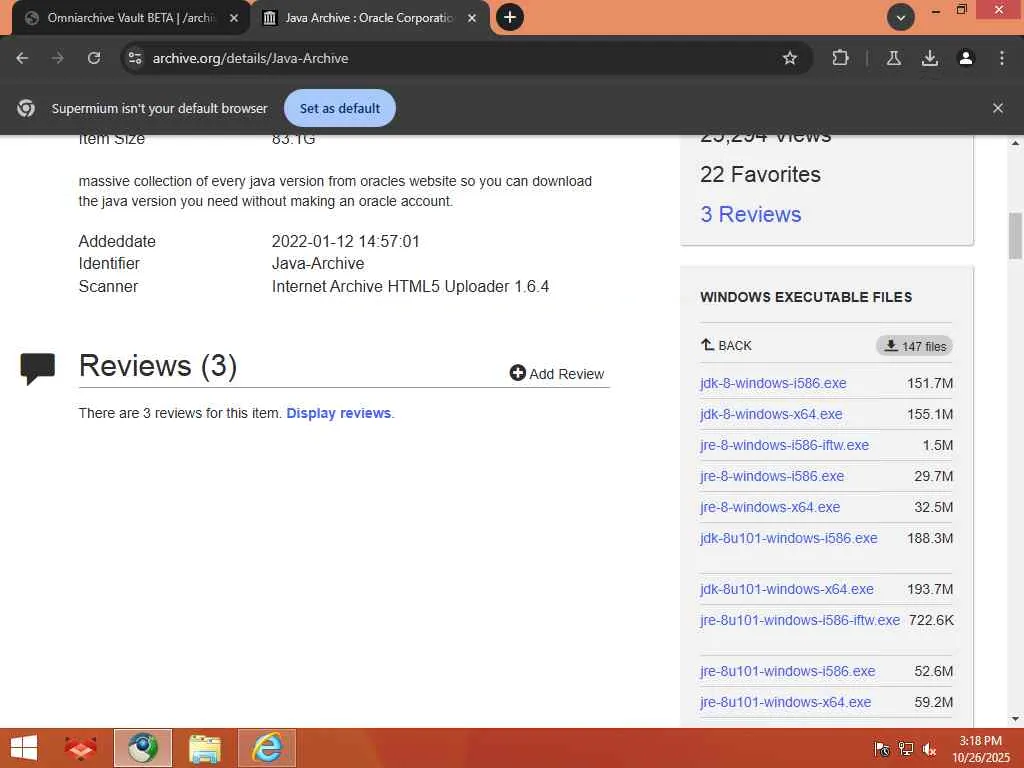Select the 'Java-Archive' identifier text
Image resolution: width=1024 pixels, height=768 pixels.
click(x=318, y=264)
